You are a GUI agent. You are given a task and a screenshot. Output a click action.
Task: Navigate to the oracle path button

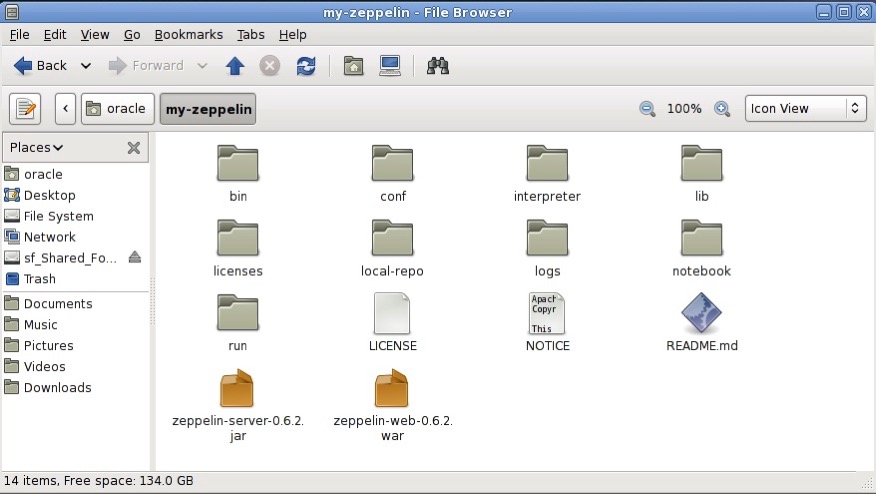click(118, 108)
